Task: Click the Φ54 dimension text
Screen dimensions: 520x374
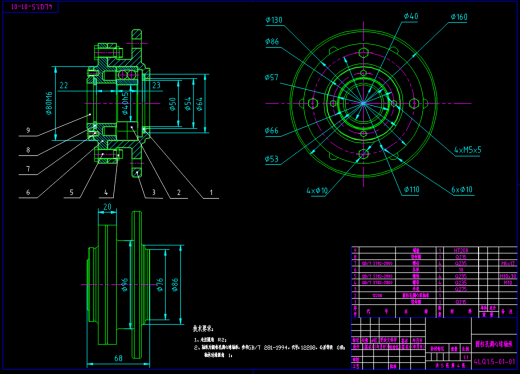Action: 188,104
